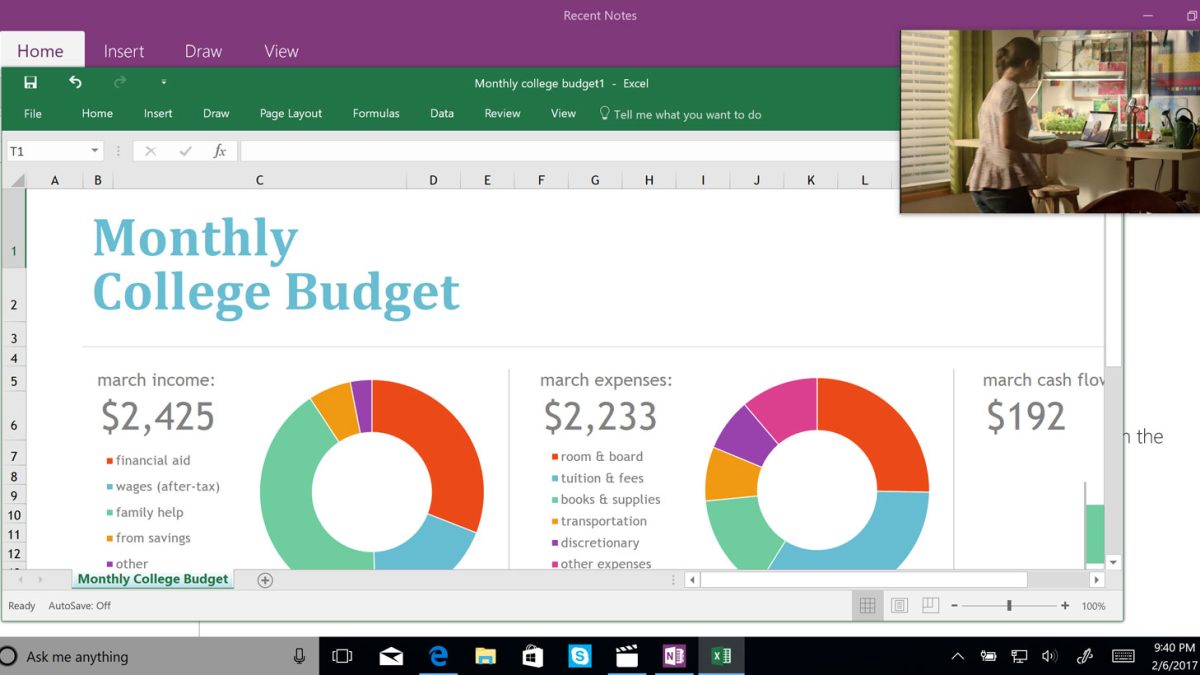Click the 'financial aid' legend entry
The image size is (1200, 675).
(148, 461)
